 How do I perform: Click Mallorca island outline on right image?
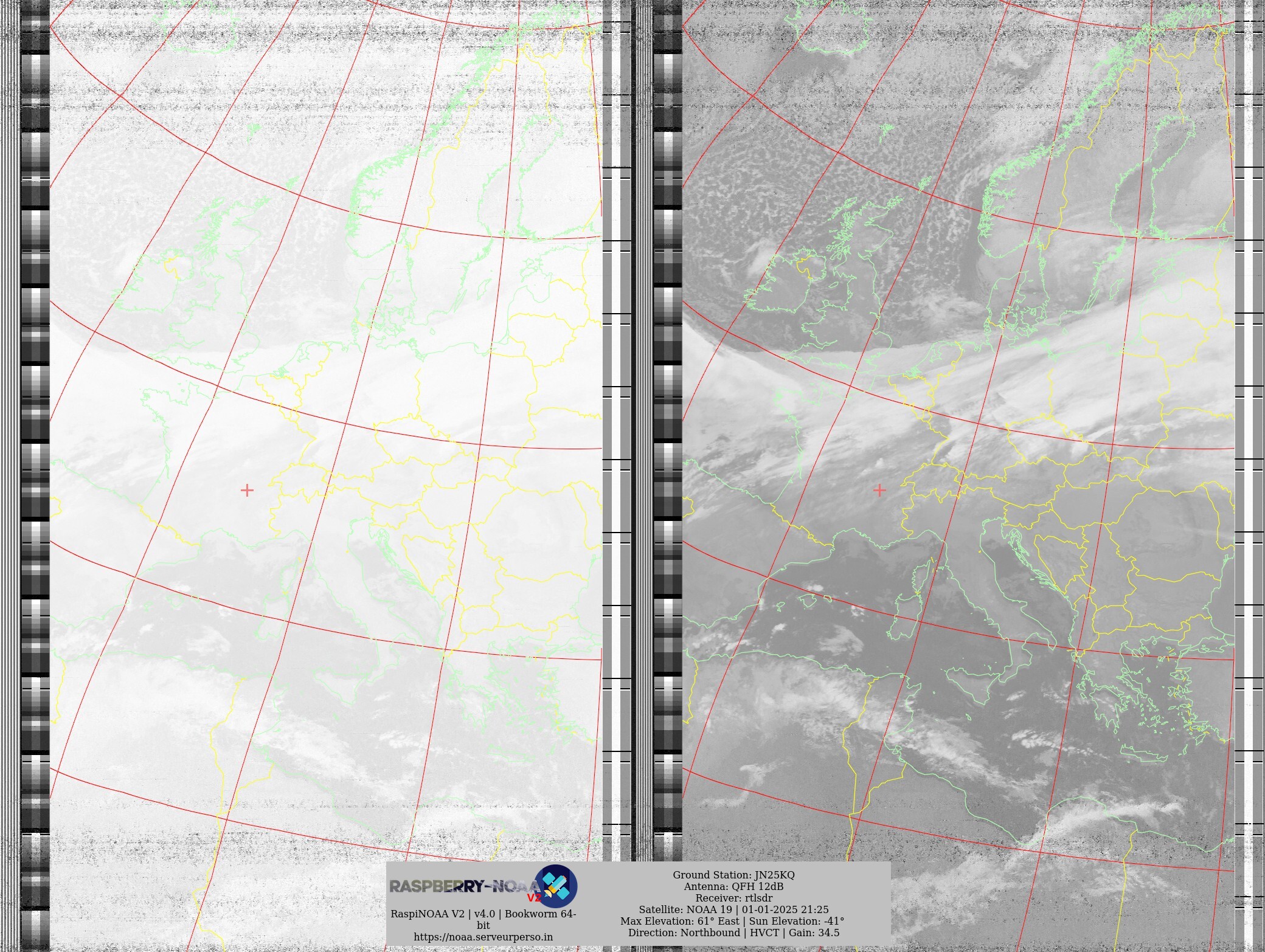click(808, 601)
